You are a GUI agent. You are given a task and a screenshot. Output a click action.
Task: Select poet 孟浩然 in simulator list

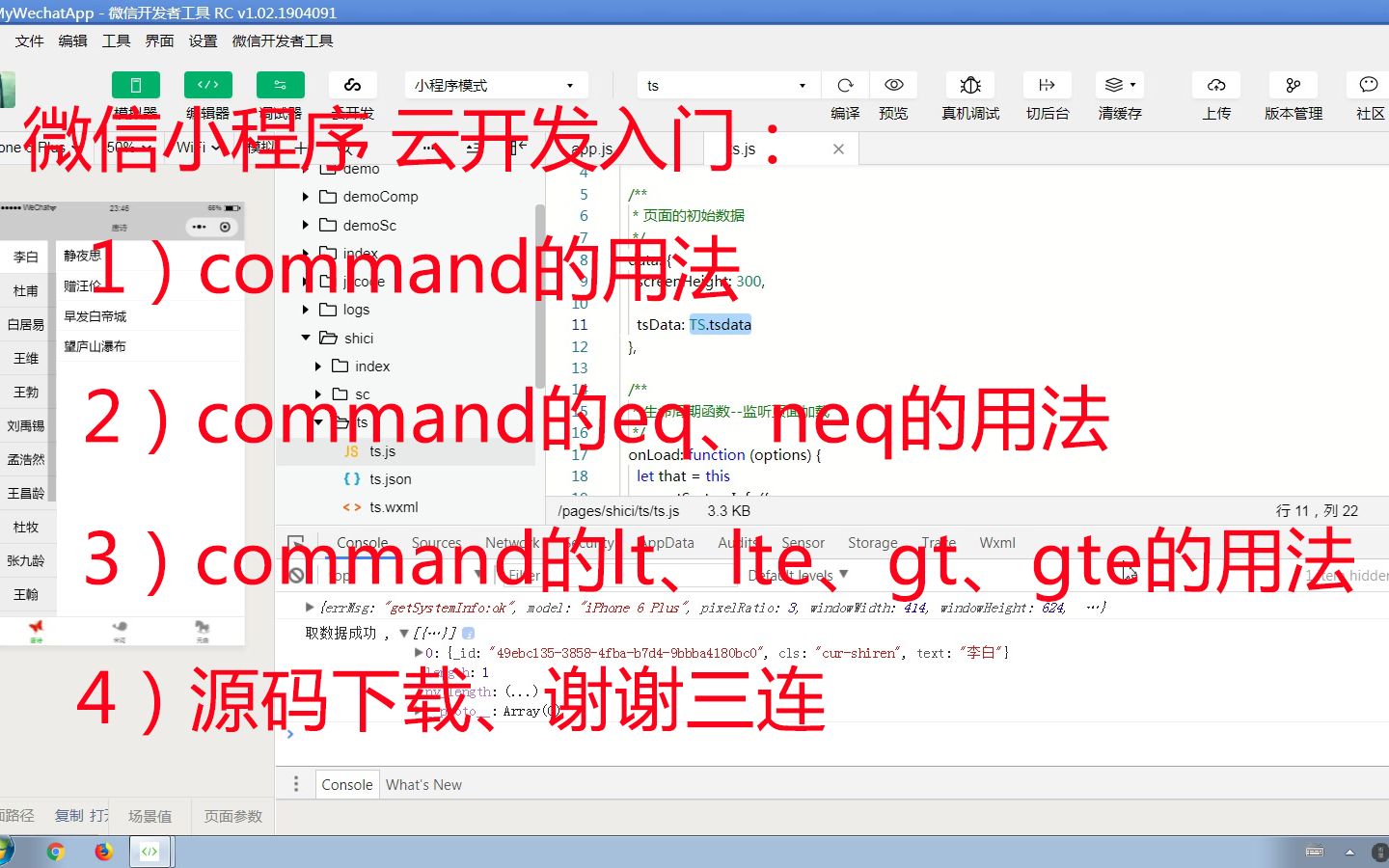coord(26,459)
